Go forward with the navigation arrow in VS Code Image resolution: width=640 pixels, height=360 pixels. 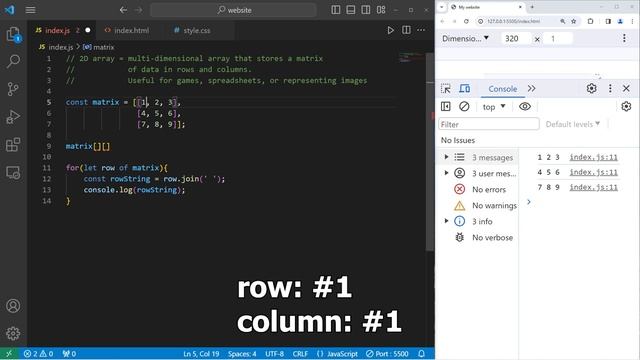pyautogui.click(x=139, y=10)
